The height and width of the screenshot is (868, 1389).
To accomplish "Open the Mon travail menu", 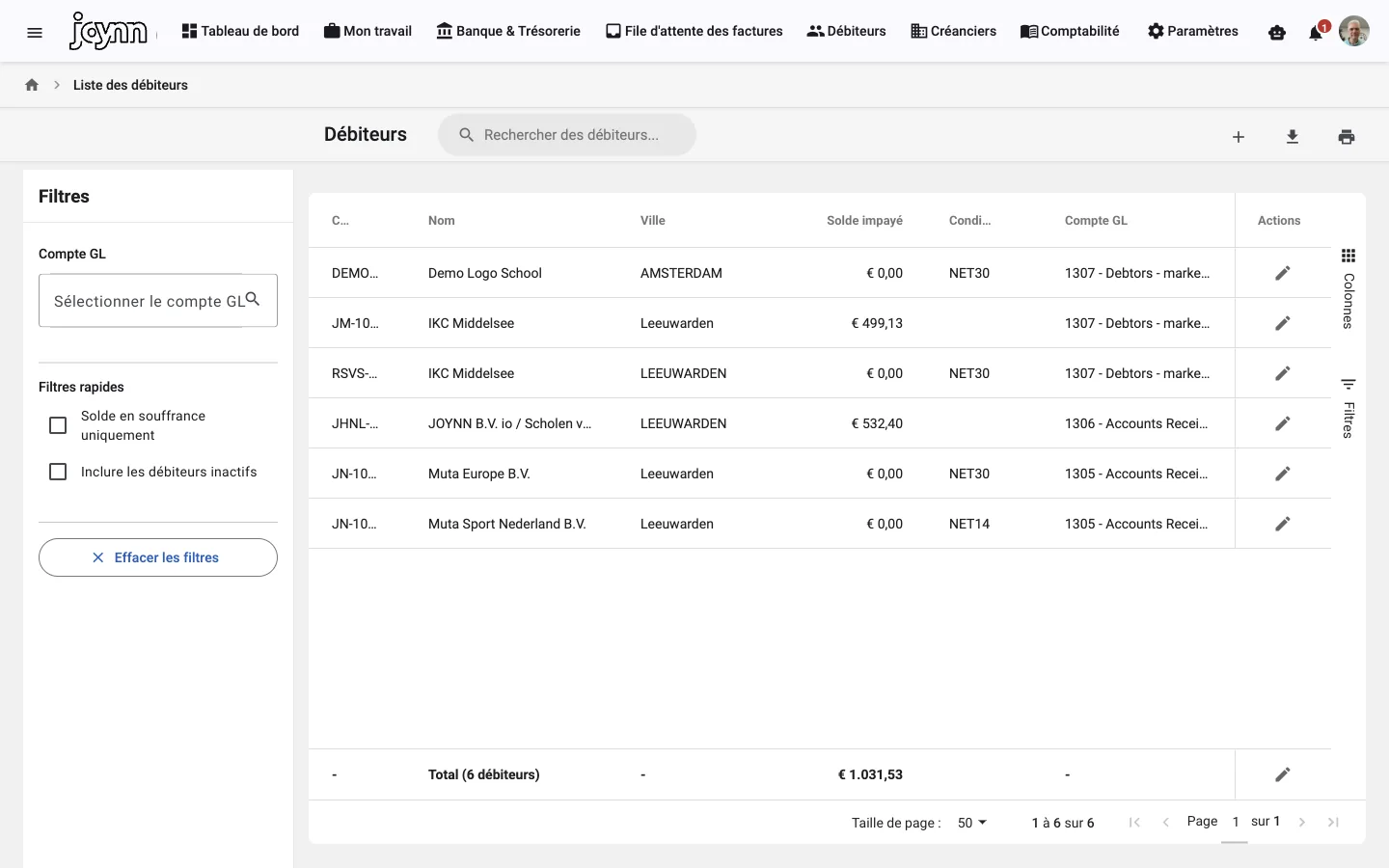I will pyautogui.click(x=368, y=31).
